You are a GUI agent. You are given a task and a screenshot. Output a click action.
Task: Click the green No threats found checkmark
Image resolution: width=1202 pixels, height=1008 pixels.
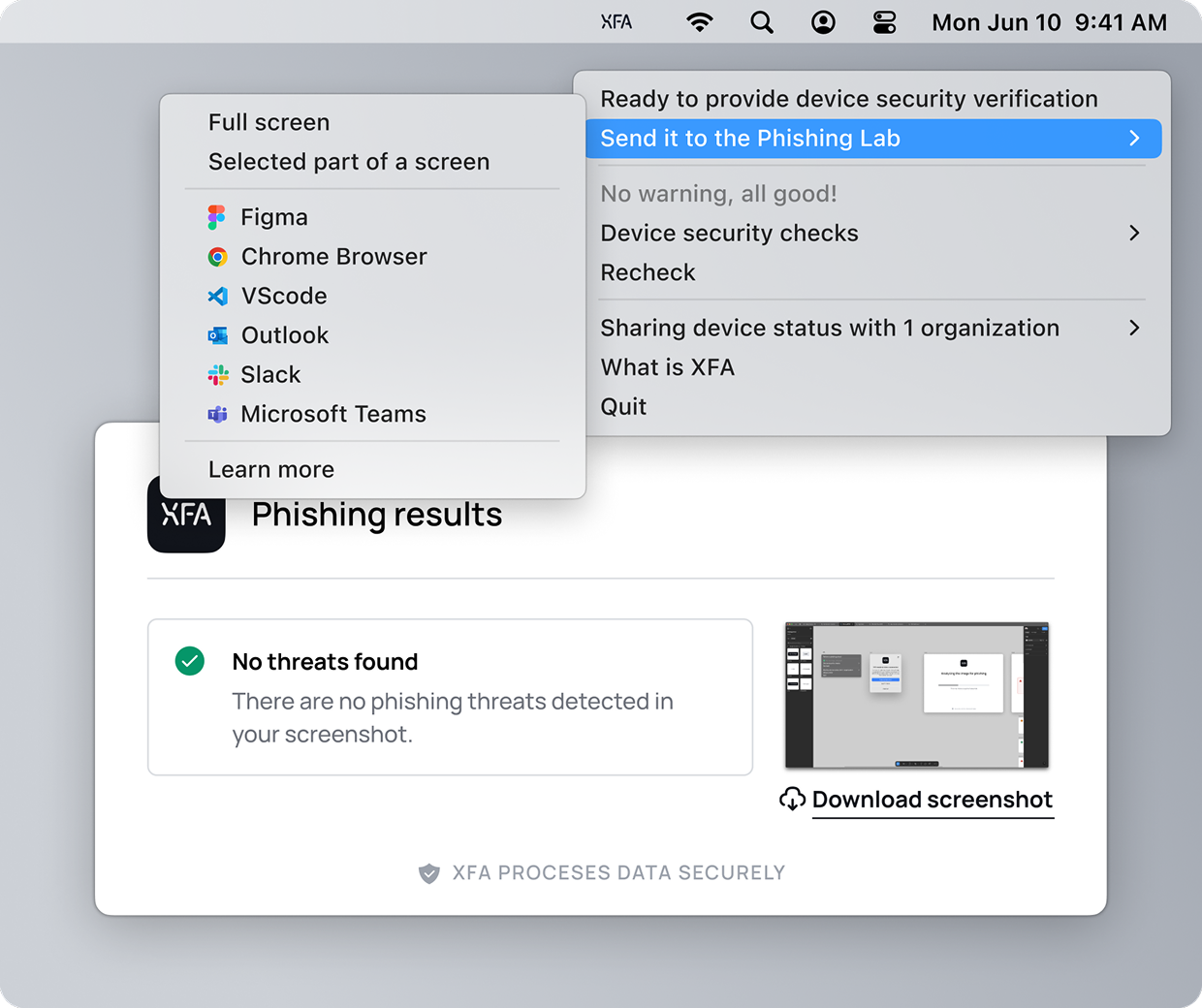click(x=190, y=661)
